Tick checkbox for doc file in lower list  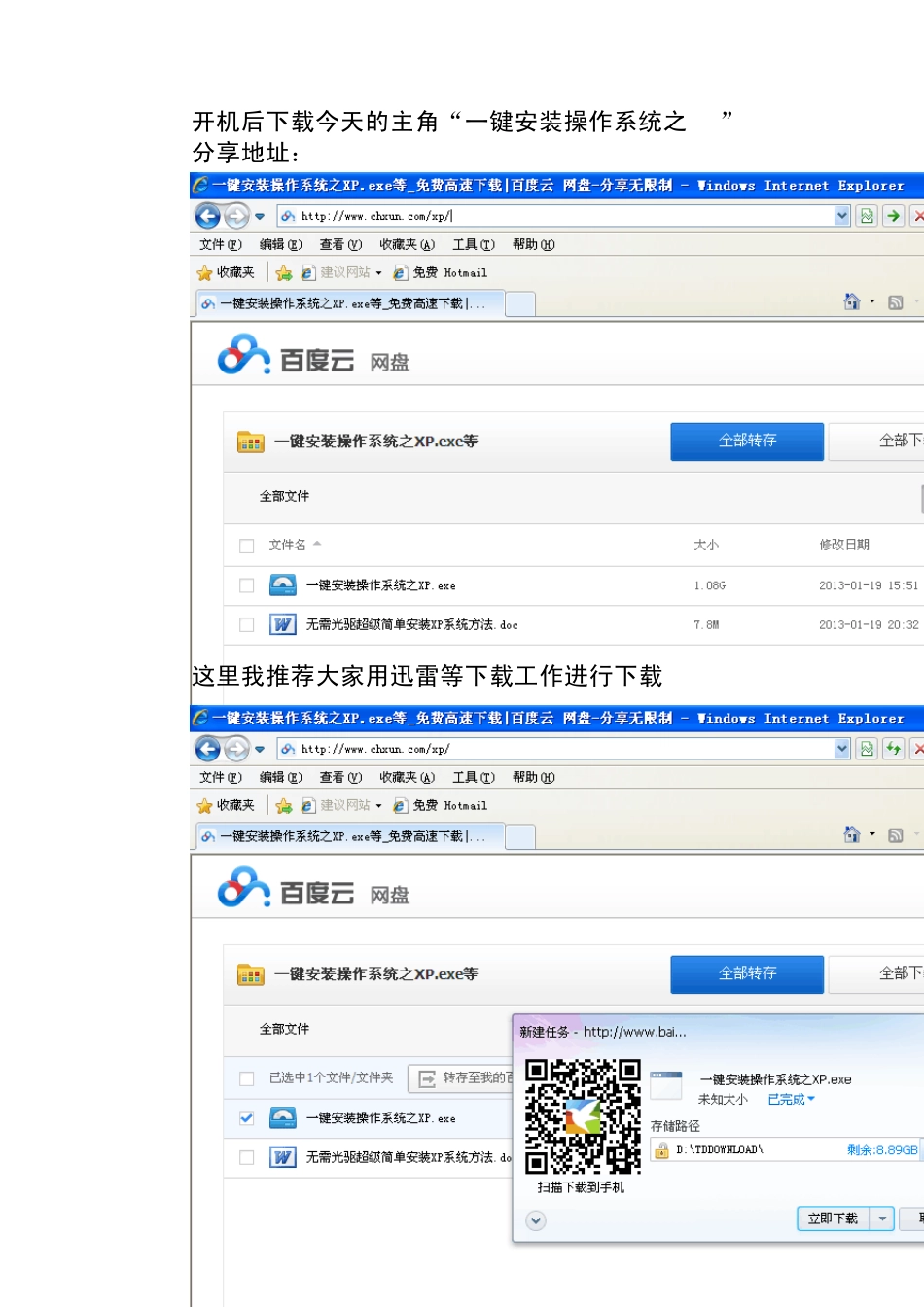point(247,1157)
